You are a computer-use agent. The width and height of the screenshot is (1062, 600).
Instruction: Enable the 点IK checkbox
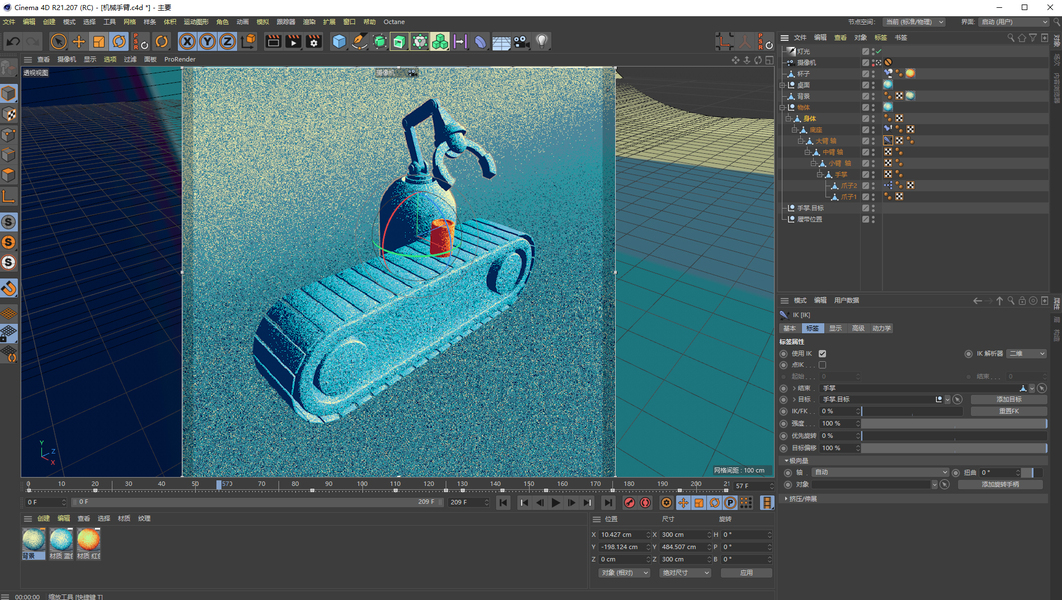(x=822, y=365)
